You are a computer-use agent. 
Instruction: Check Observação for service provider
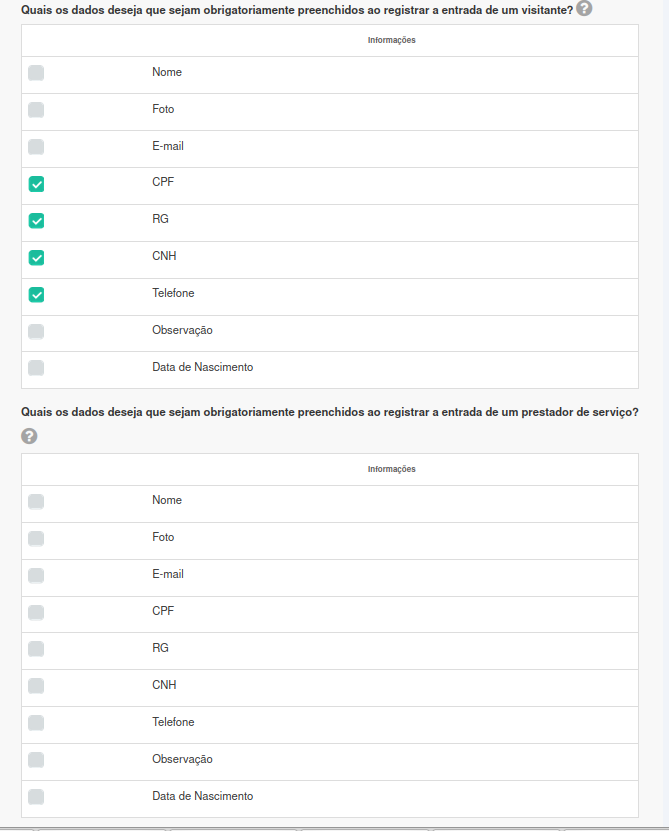36,760
